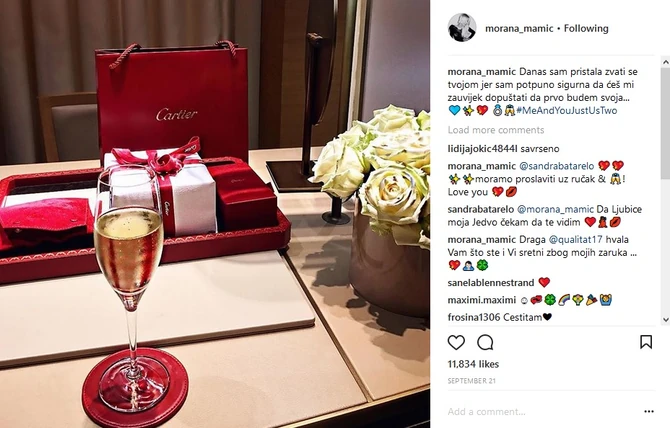Screen dimensions: 670x428
Task: Open lidijajokic4844l commenter profile
Action: click(x=482, y=149)
